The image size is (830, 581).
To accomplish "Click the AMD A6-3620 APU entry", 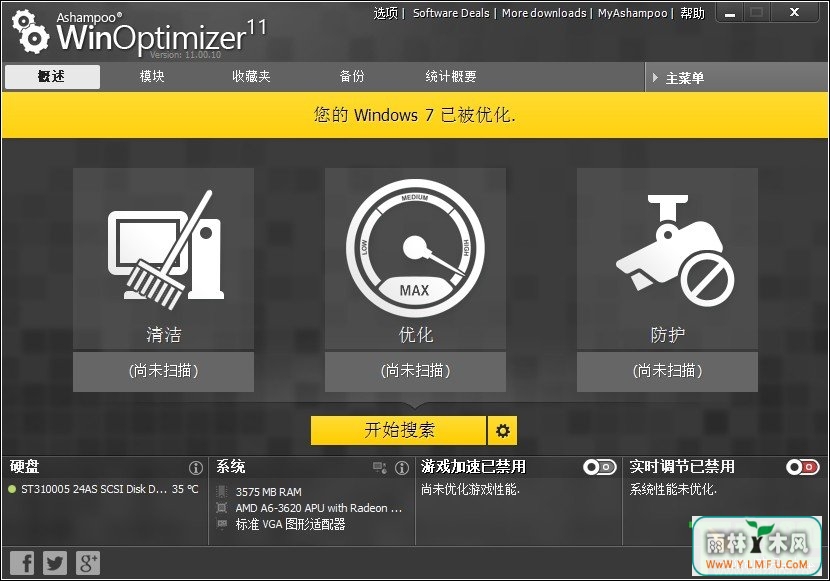I will (x=319, y=508).
